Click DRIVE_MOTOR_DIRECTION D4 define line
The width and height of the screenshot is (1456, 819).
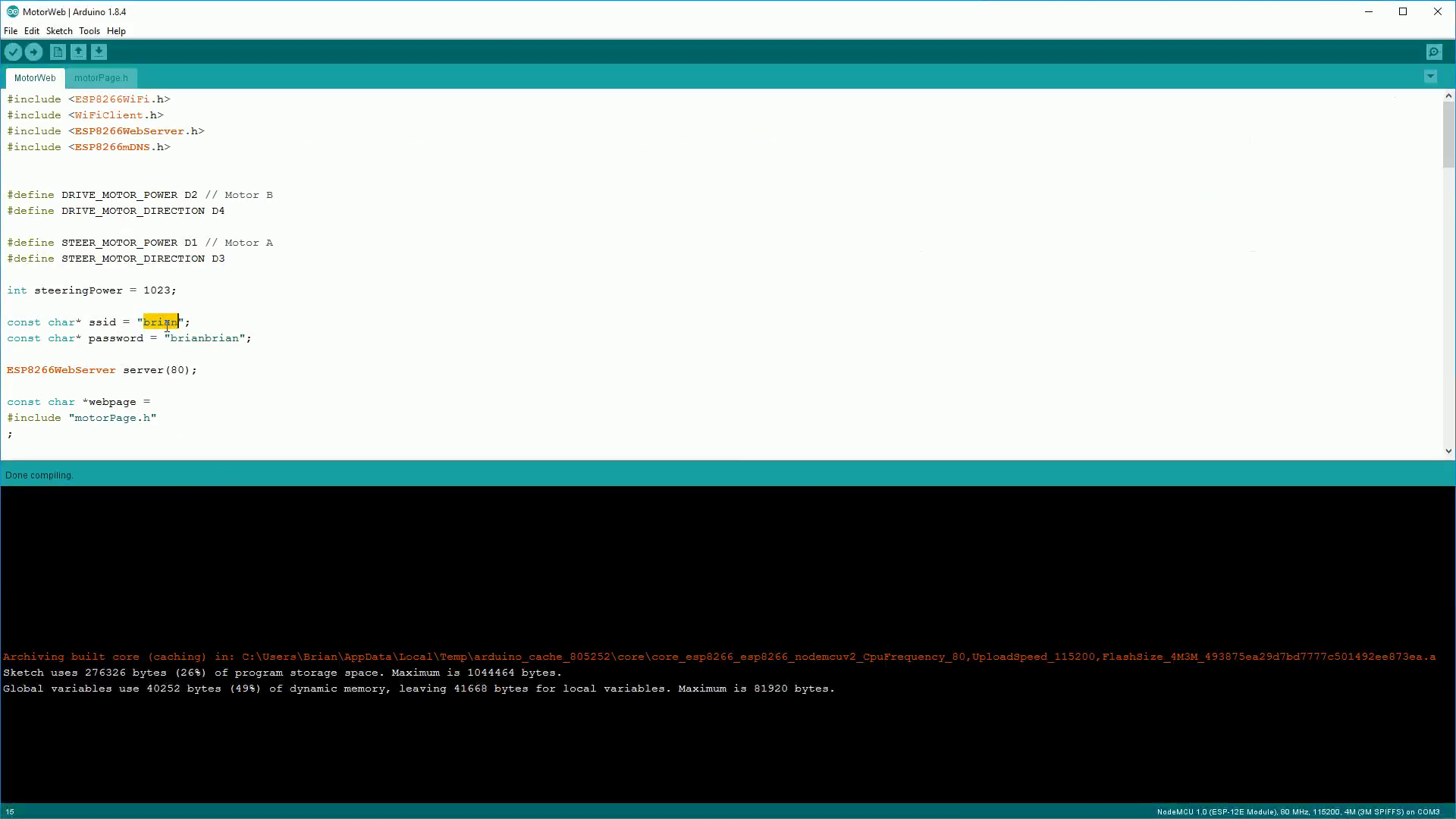(116, 211)
